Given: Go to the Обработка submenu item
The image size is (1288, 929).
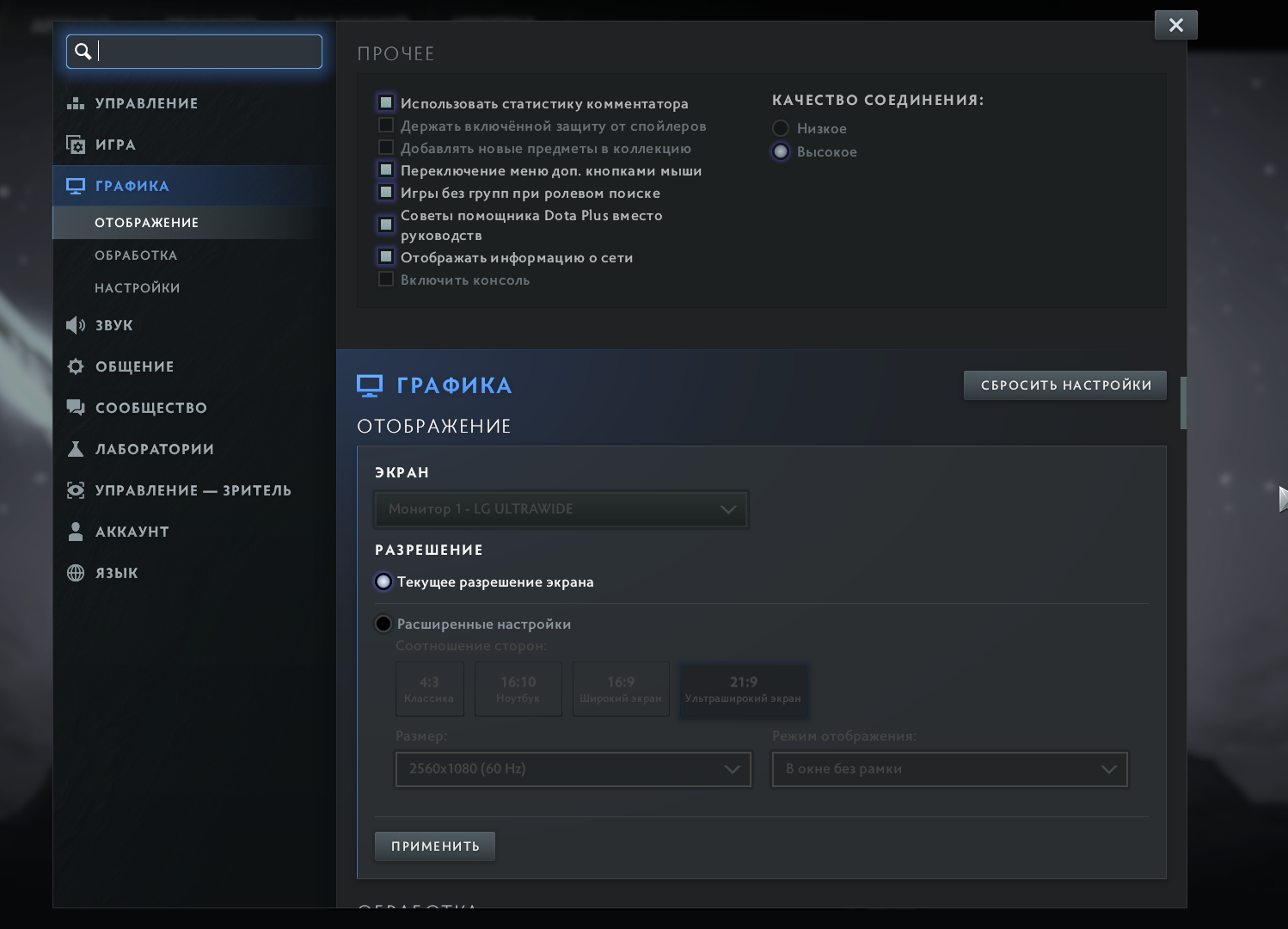Looking at the screenshot, I should 136,255.
